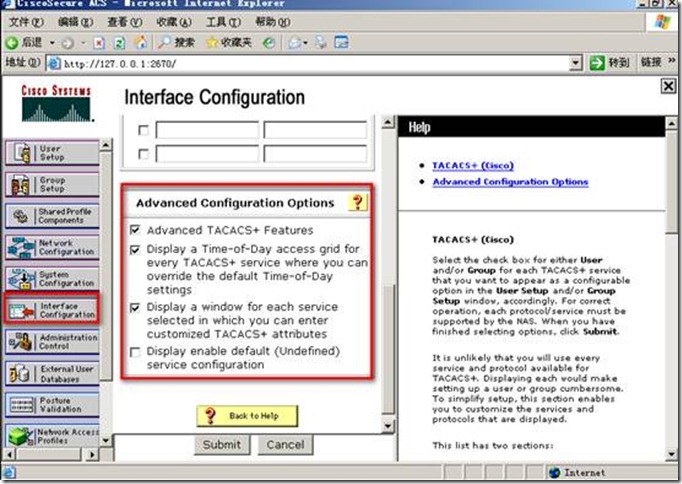
Task: Check the upper empty service row checkbox
Action: [143, 130]
